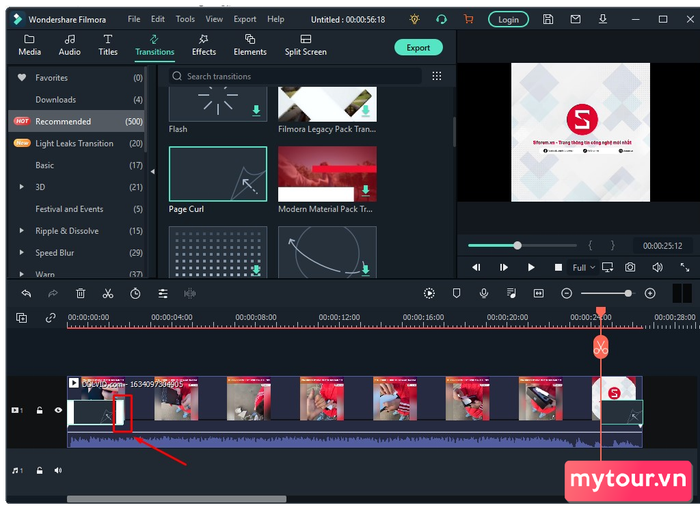
Task: Open the Split Screen tab
Action: [x=305, y=45]
